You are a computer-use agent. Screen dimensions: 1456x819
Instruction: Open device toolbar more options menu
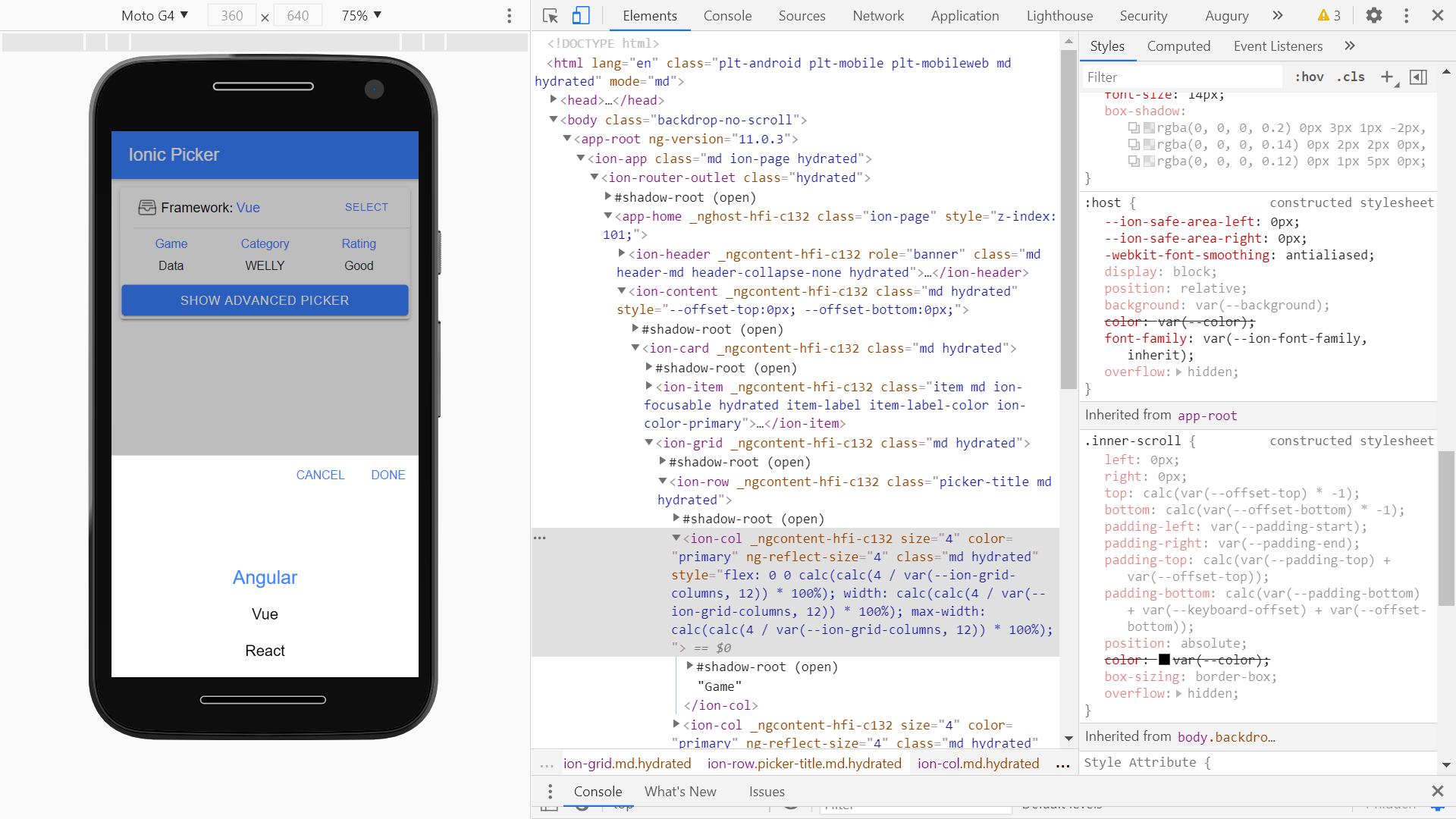point(510,15)
